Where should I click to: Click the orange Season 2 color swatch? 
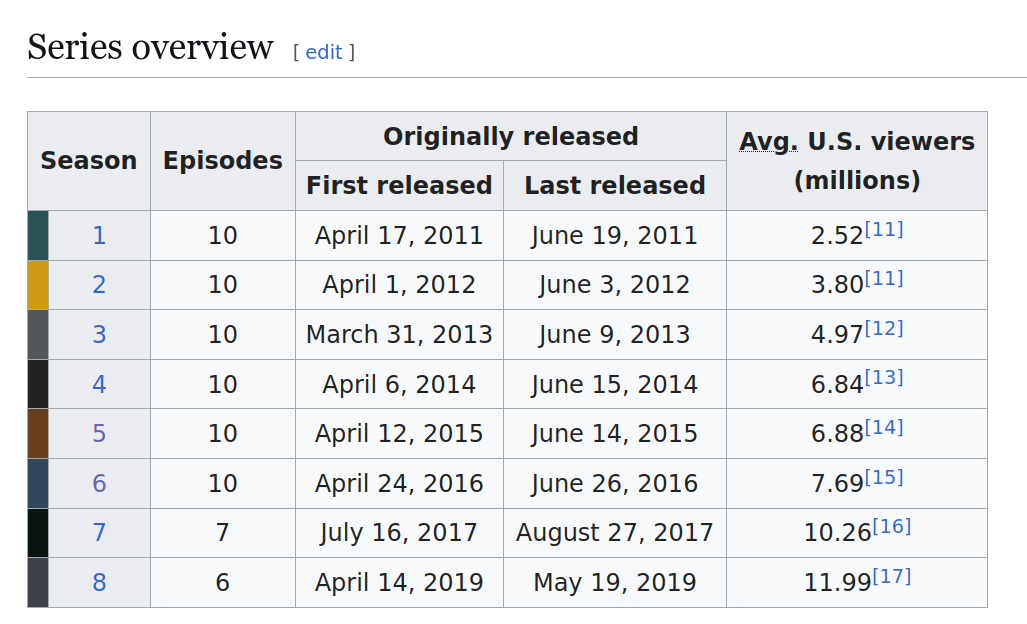38,285
